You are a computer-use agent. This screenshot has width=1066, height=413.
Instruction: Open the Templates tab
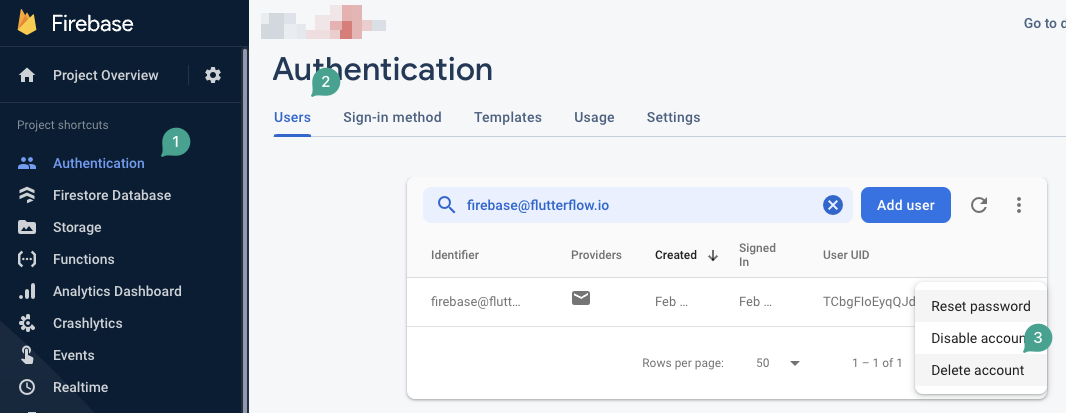pos(508,117)
